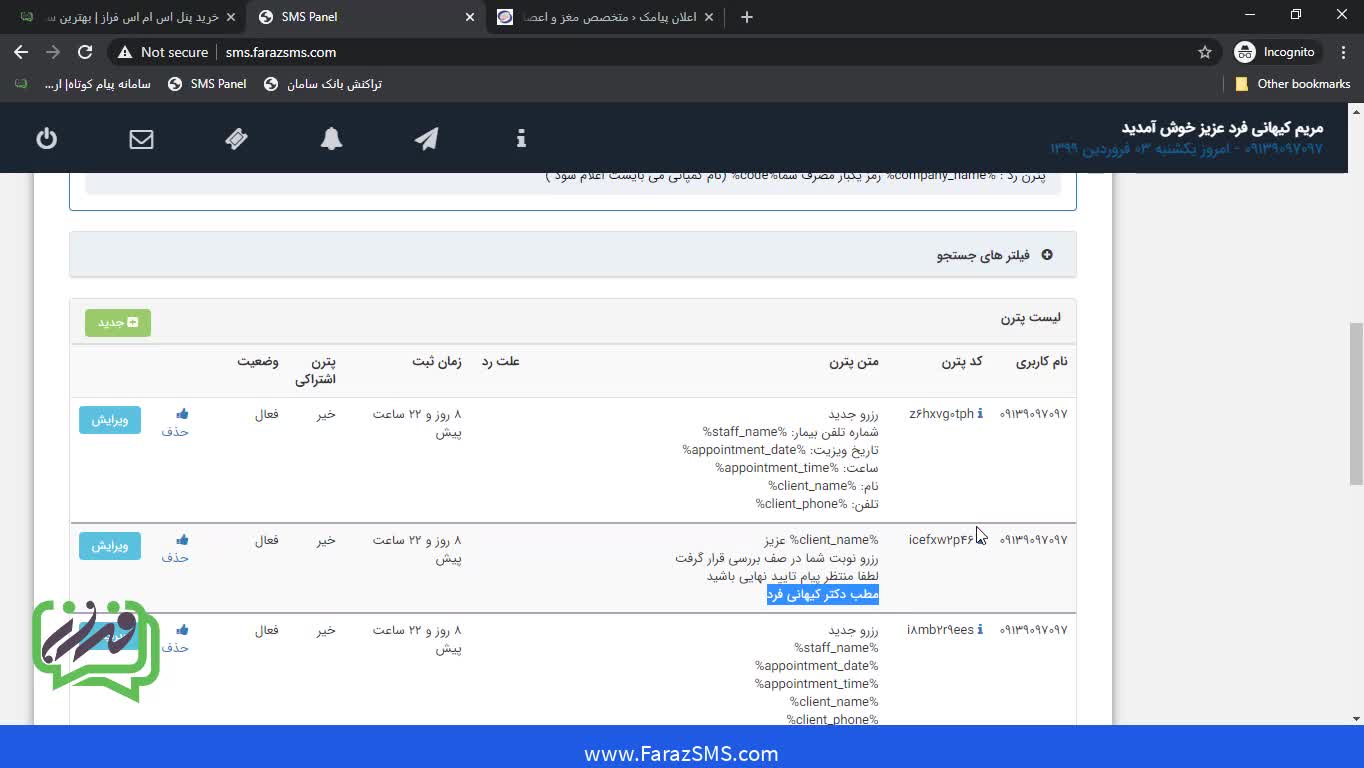
Task: Click the ticket icon in header
Action: coord(237,139)
